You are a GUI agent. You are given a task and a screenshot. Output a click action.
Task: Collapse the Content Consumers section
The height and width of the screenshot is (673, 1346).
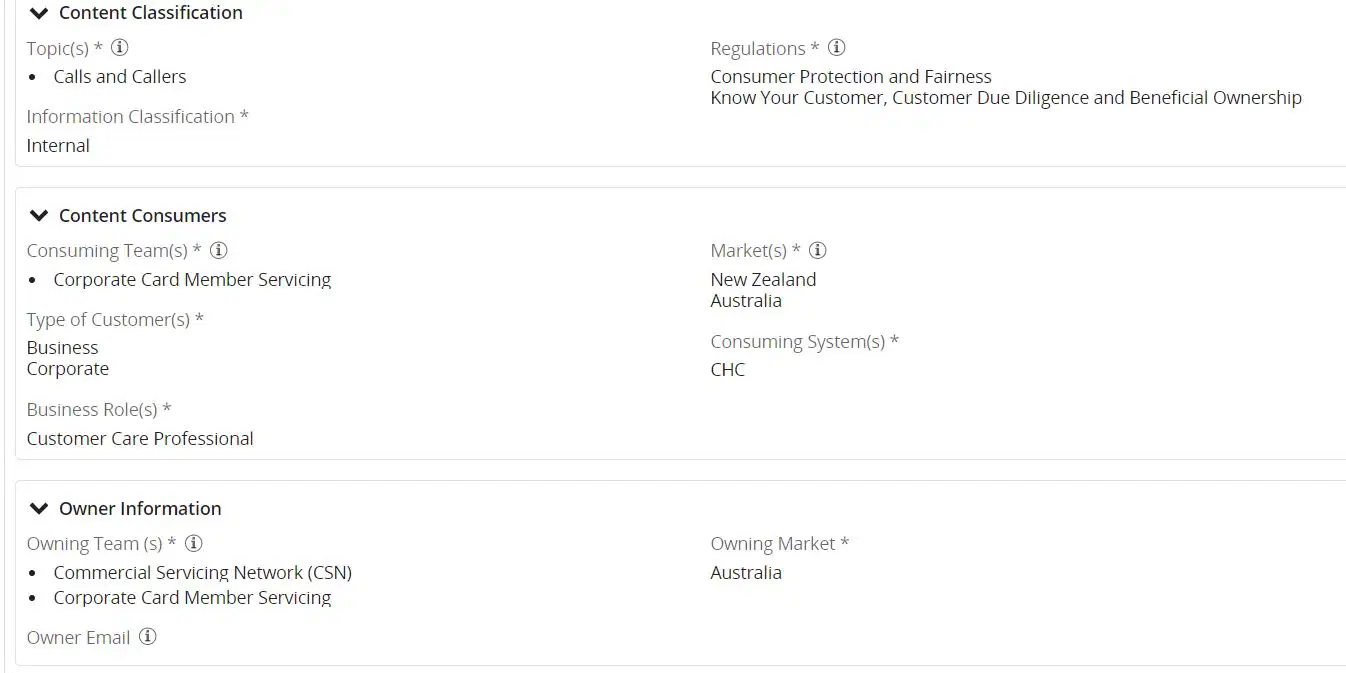pyautogui.click(x=39, y=215)
